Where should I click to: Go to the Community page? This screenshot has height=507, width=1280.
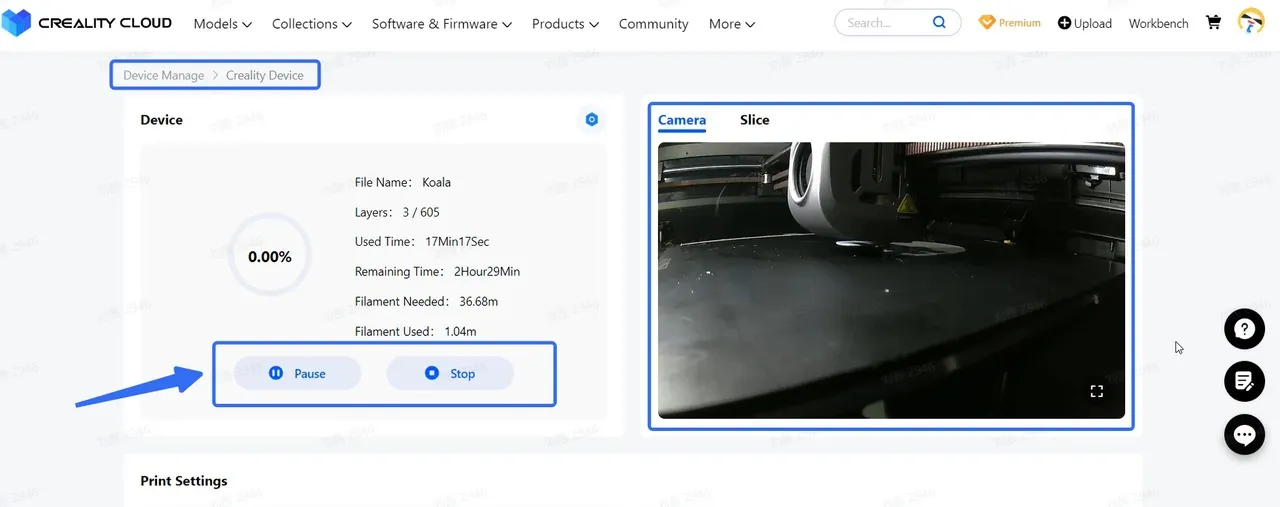click(x=653, y=23)
